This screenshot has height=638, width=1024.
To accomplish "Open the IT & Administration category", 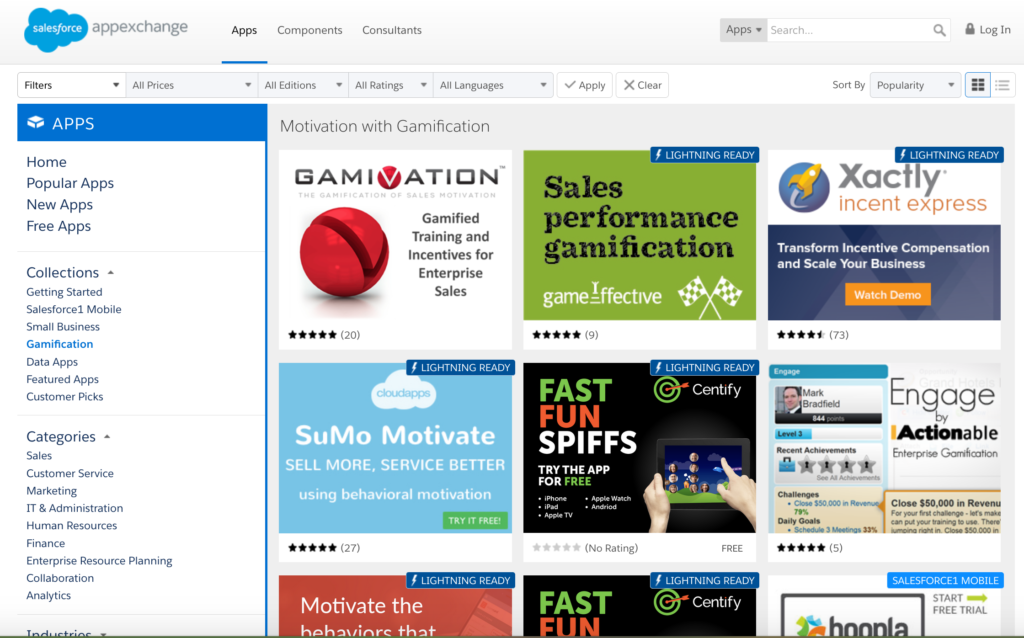I will point(74,508).
